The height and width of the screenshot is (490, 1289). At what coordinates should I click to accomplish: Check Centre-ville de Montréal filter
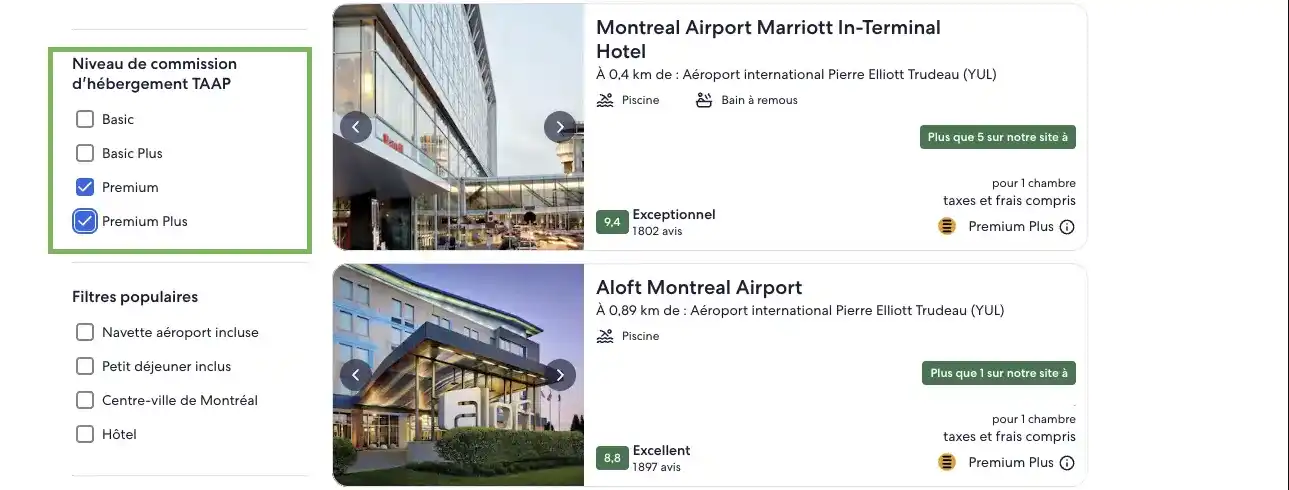(x=85, y=400)
